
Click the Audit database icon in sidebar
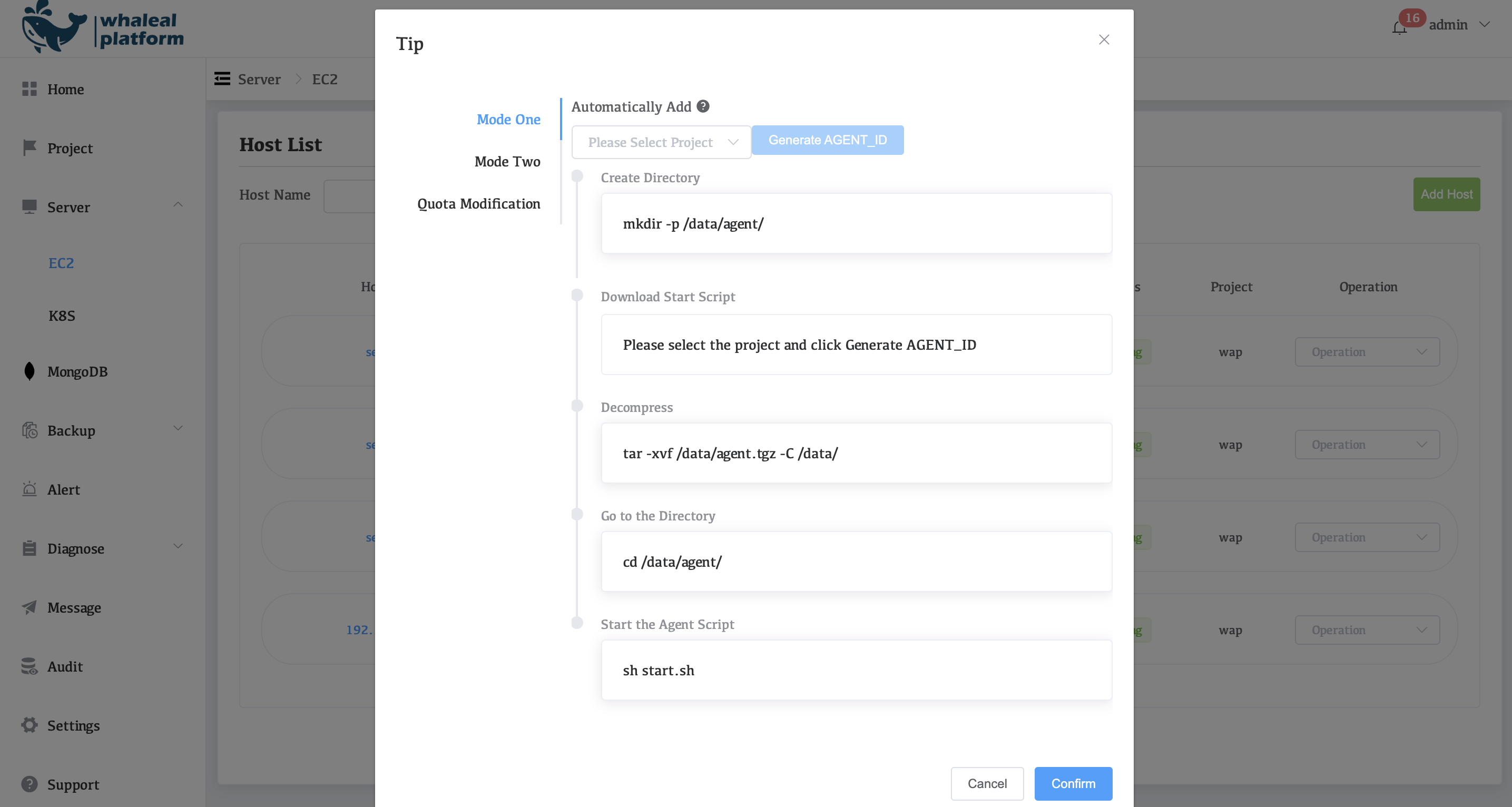tap(30, 666)
